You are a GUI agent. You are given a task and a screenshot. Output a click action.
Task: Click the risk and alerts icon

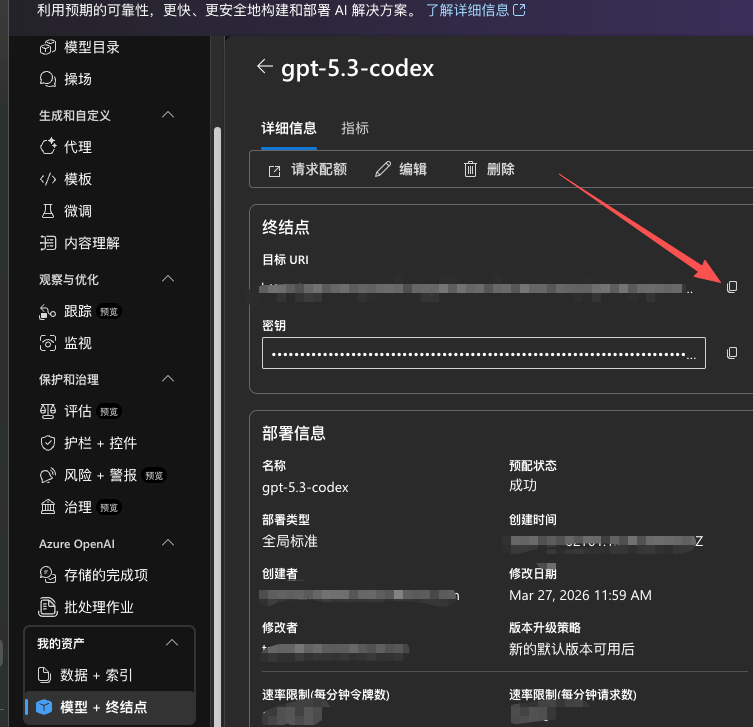(48, 475)
